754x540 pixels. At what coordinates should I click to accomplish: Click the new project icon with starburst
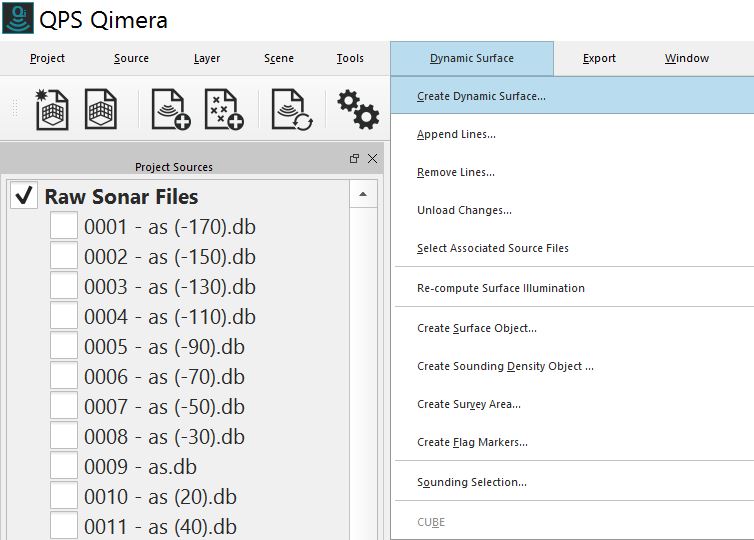click(x=52, y=110)
